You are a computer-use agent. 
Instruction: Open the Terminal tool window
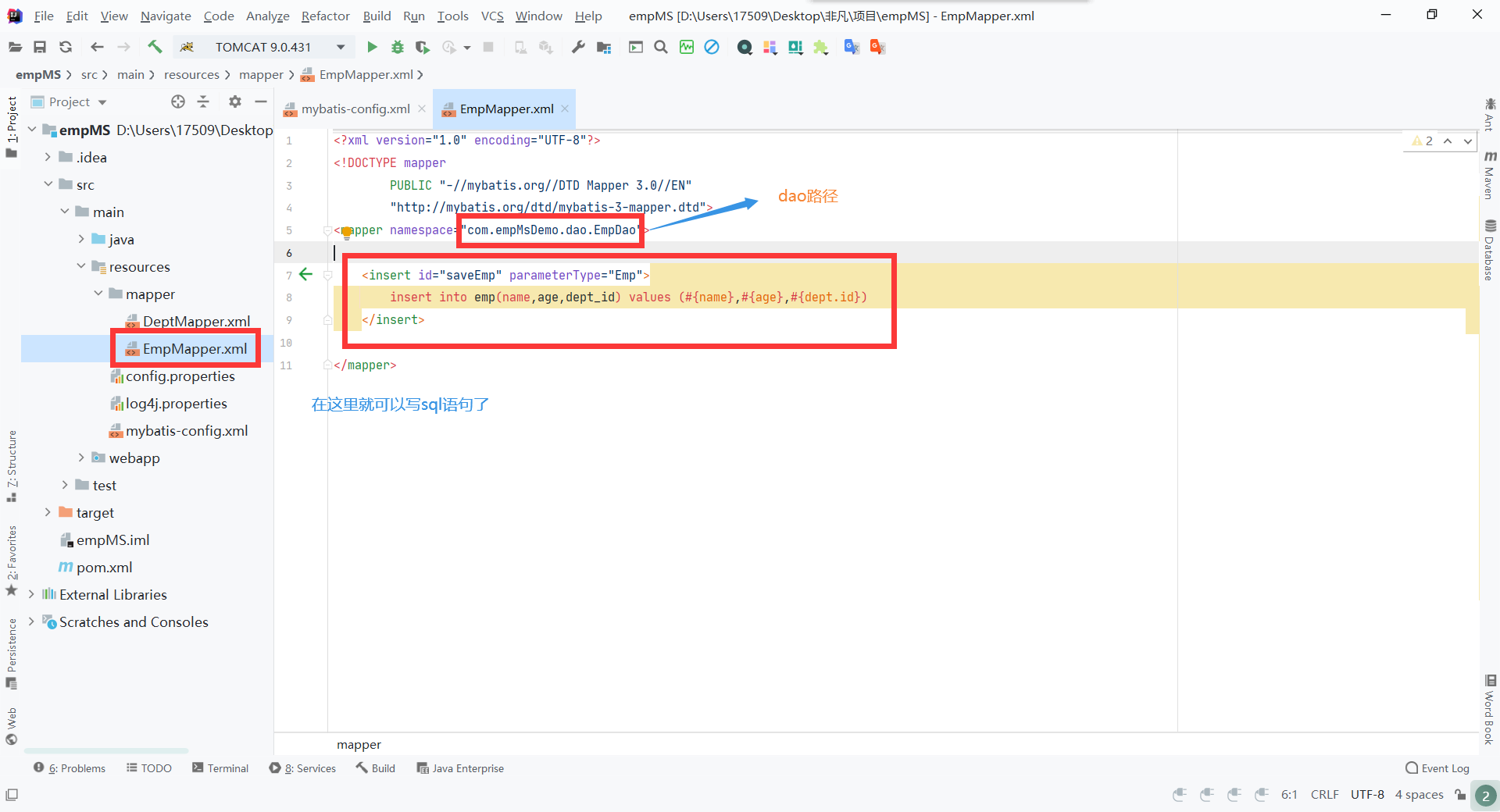(x=220, y=768)
